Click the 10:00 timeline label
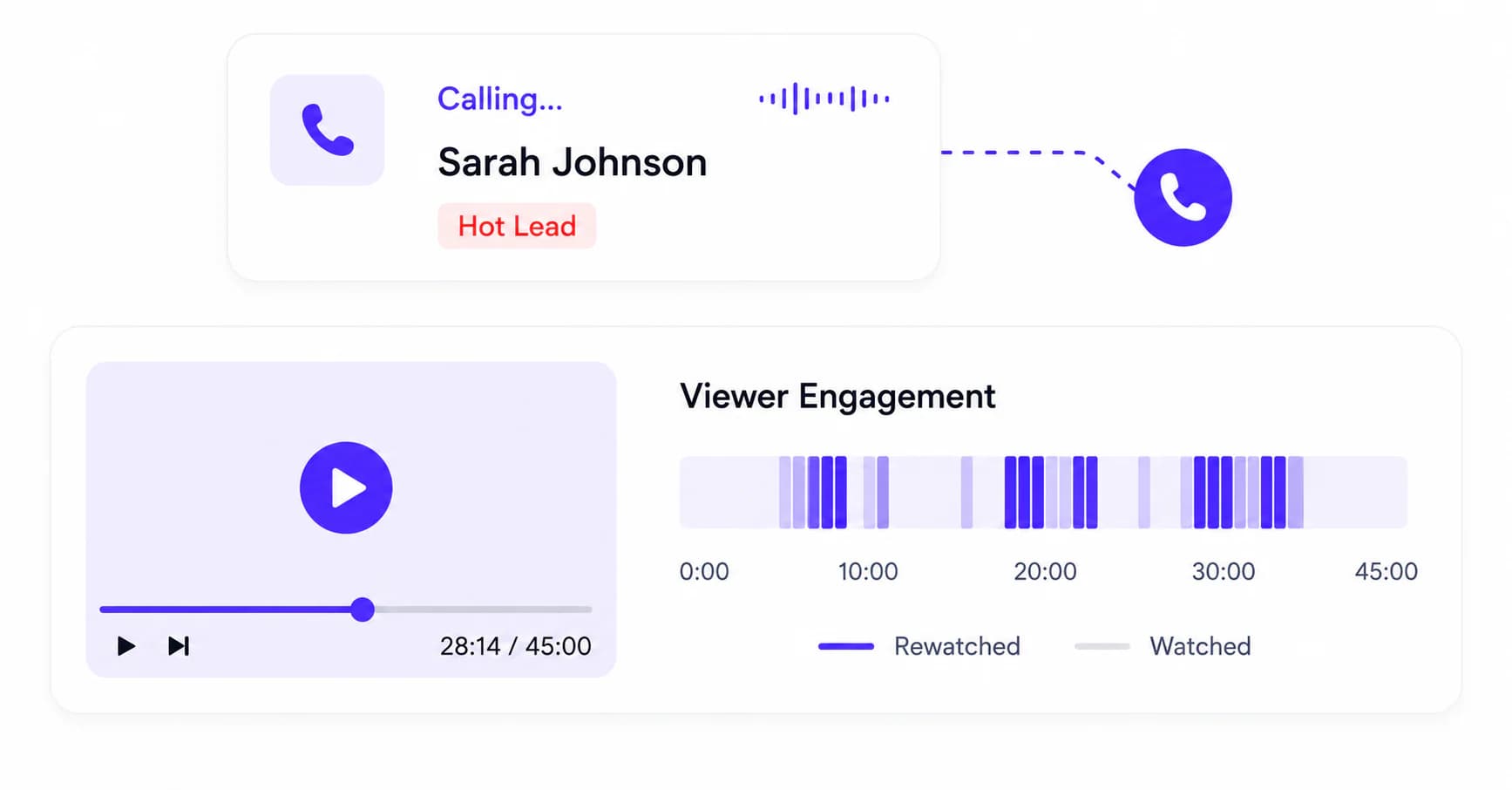 (x=868, y=572)
